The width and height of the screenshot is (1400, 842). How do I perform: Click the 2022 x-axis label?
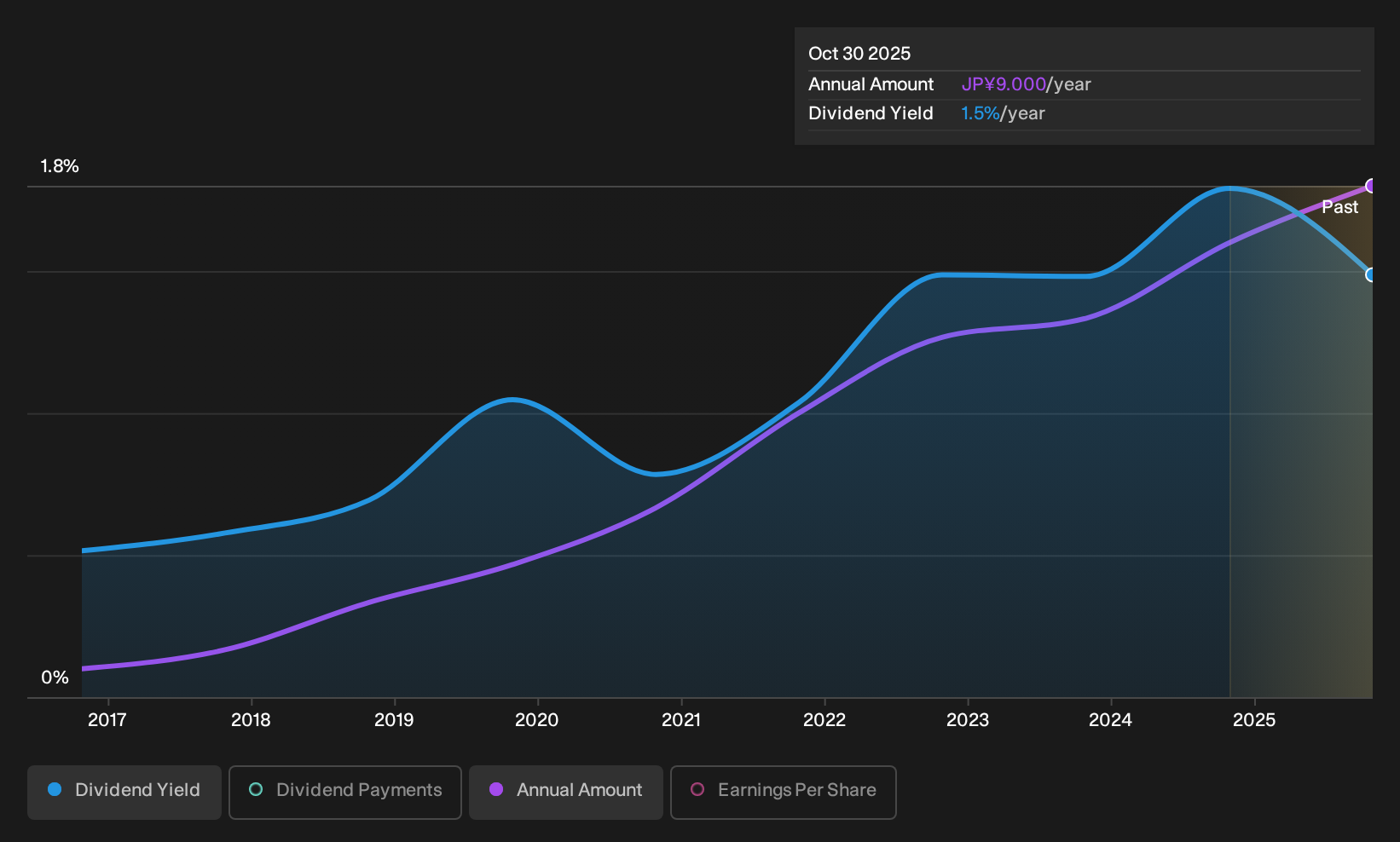pyautogui.click(x=824, y=720)
